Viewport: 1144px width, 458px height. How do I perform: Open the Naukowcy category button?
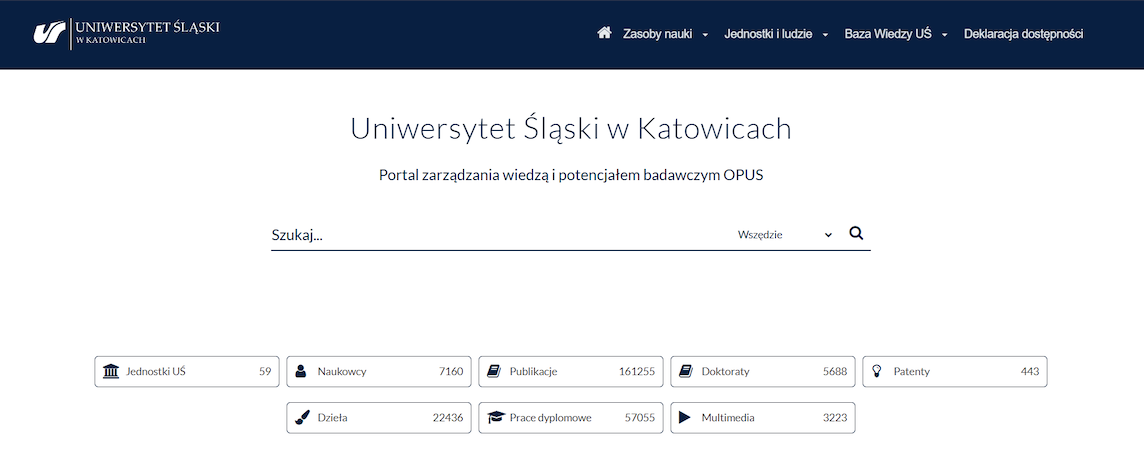[379, 371]
